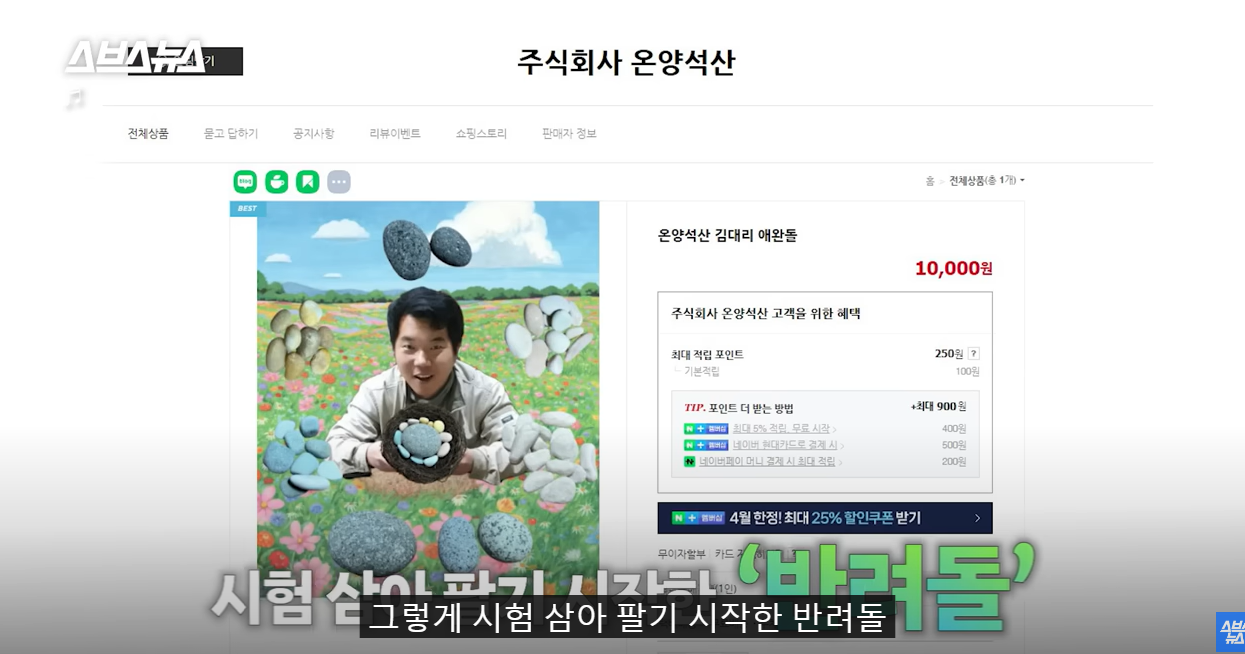1245x654 pixels.
Task: Click the Naver Pay N icon in tips
Action: point(689,462)
